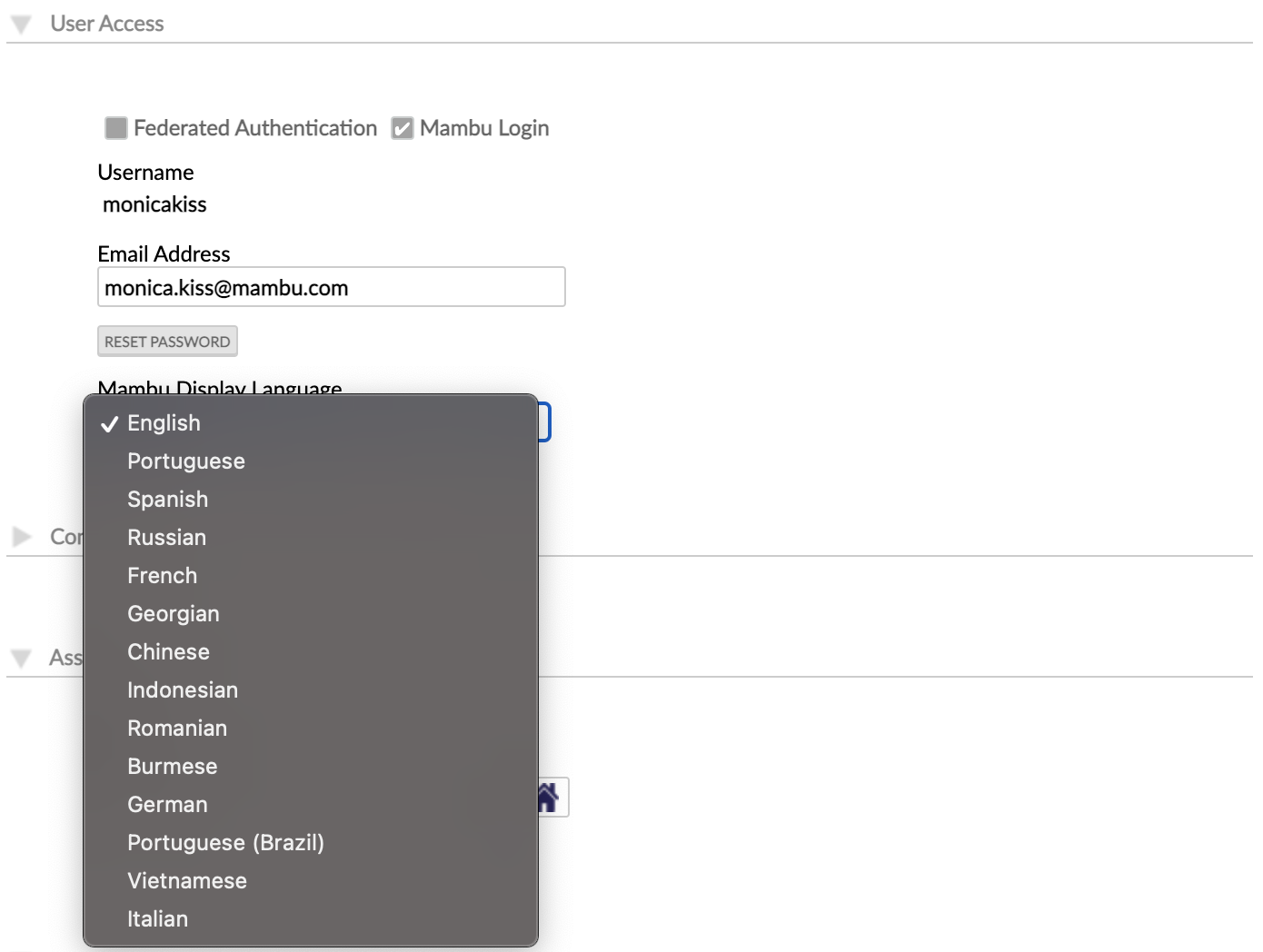Click the home icon button
The height and width of the screenshot is (952, 1263).
[x=552, y=796]
